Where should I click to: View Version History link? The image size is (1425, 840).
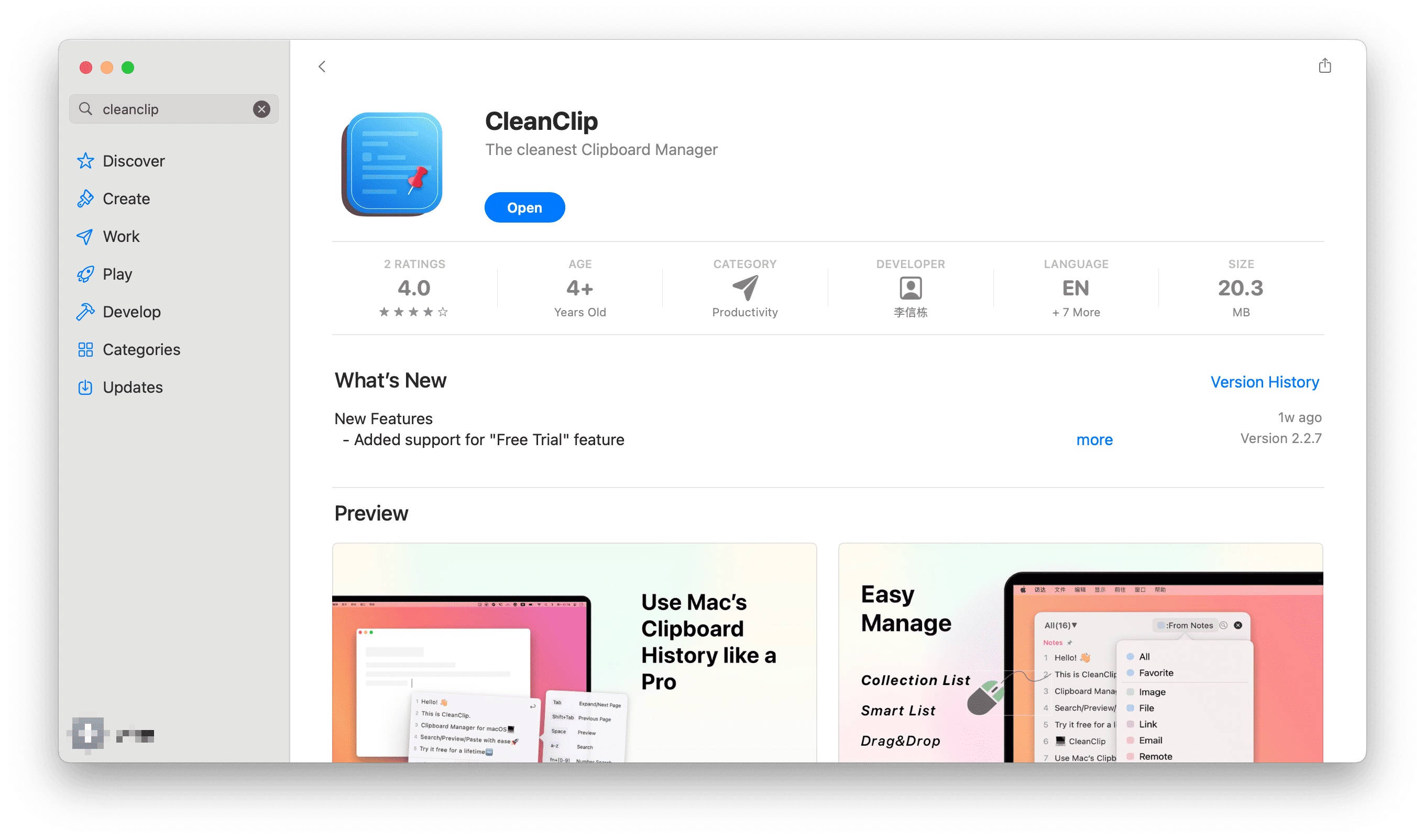point(1264,381)
